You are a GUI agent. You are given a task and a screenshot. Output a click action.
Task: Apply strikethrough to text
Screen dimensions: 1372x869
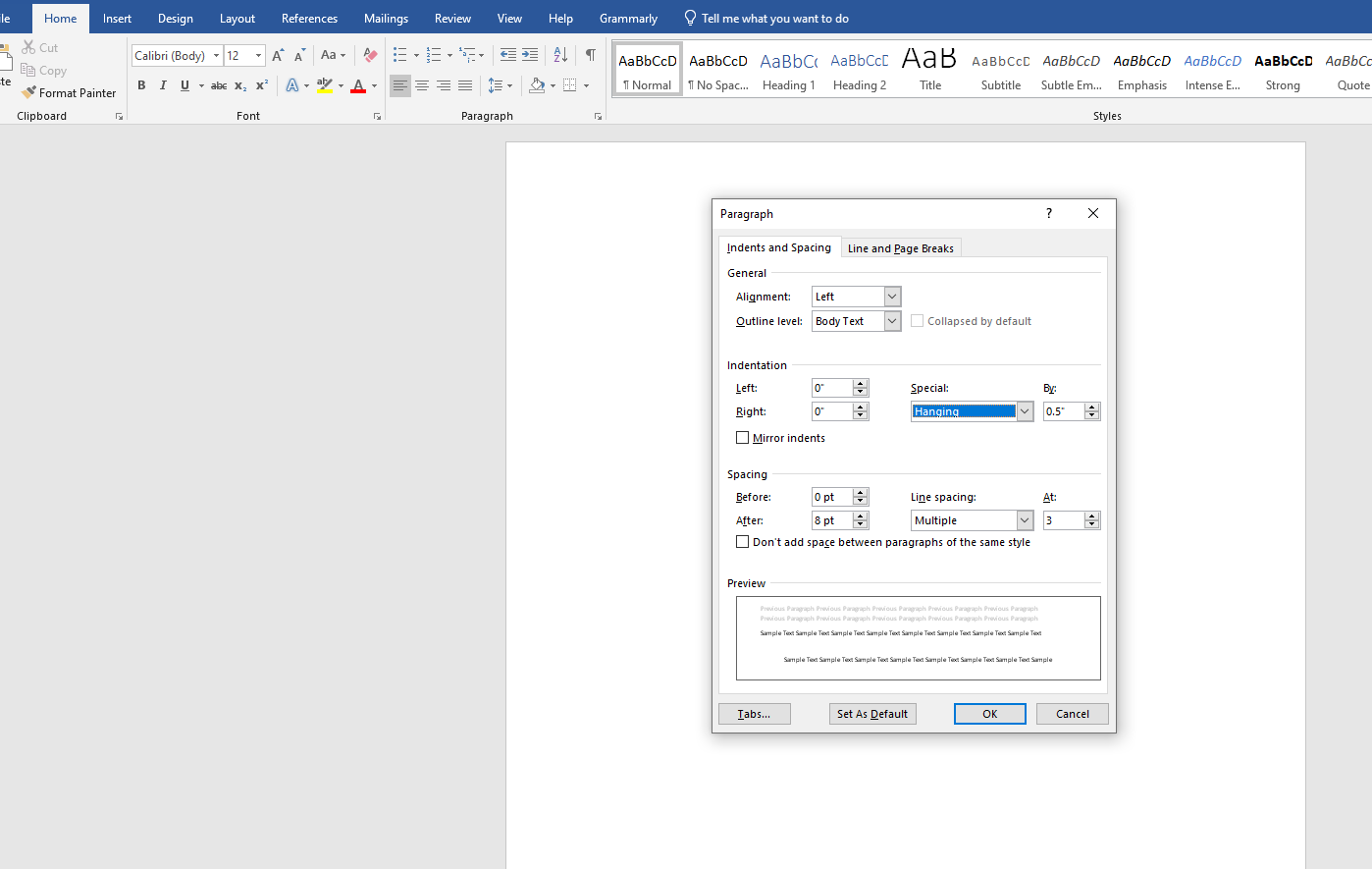(219, 85)
